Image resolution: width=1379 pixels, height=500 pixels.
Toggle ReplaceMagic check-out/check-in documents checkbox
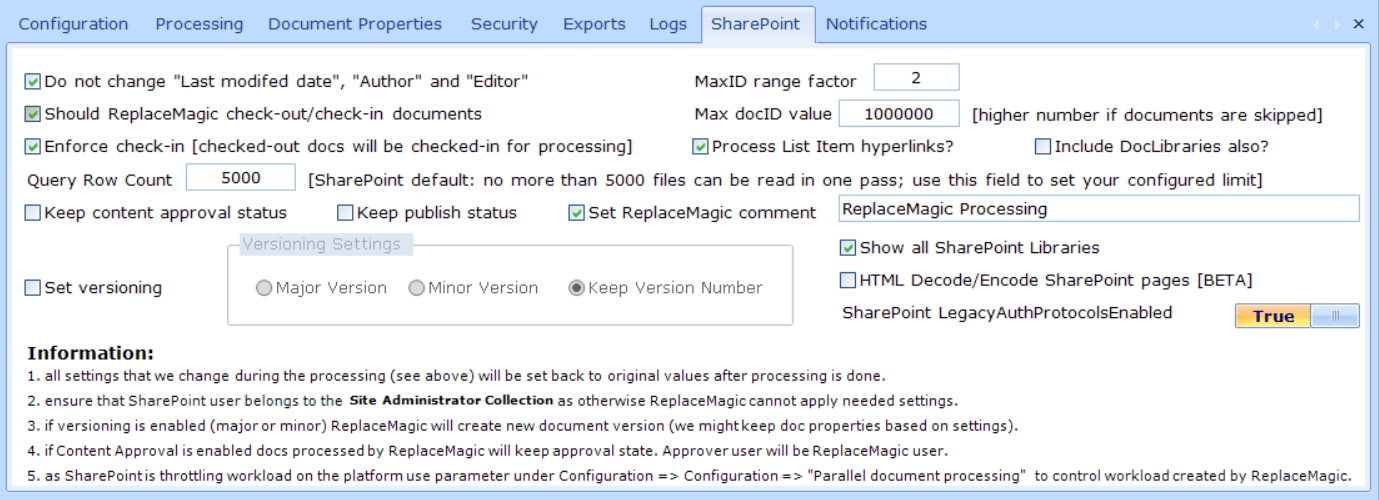point(33,114)
